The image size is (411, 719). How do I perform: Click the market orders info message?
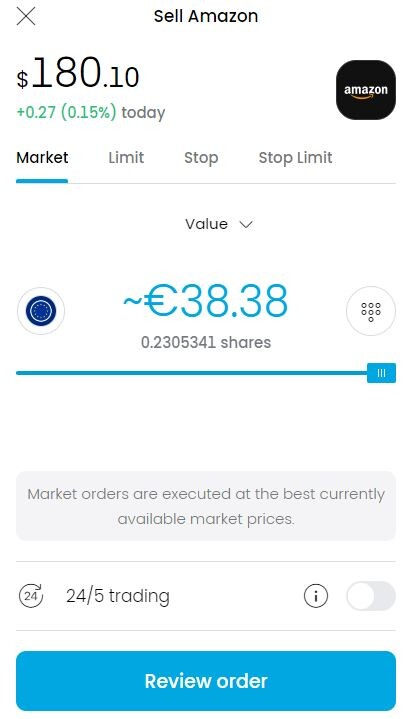click(x=206, y=506)
